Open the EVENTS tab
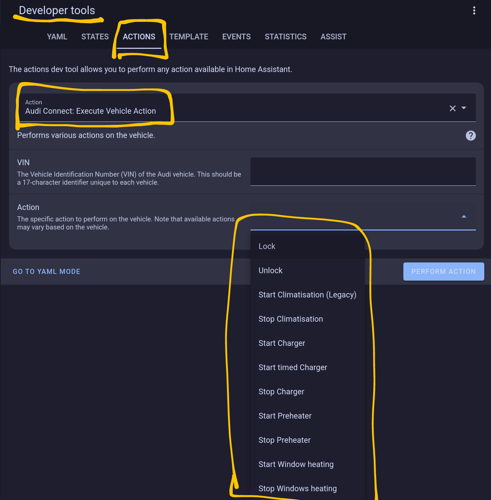This screenshot has width=491, height=500. click(236, 37)
